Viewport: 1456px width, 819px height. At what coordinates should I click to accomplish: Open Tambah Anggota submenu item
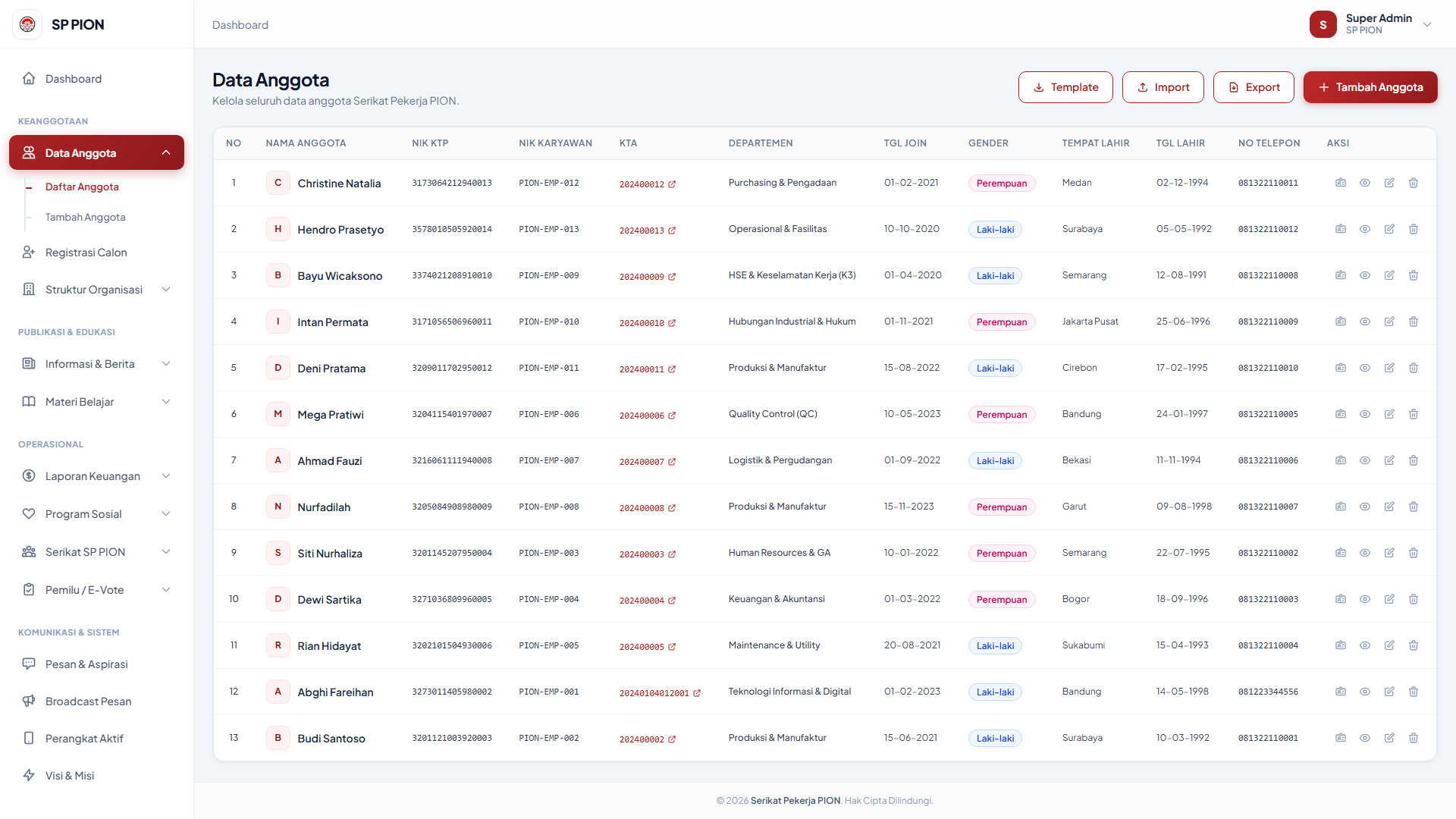pos(85,217)
